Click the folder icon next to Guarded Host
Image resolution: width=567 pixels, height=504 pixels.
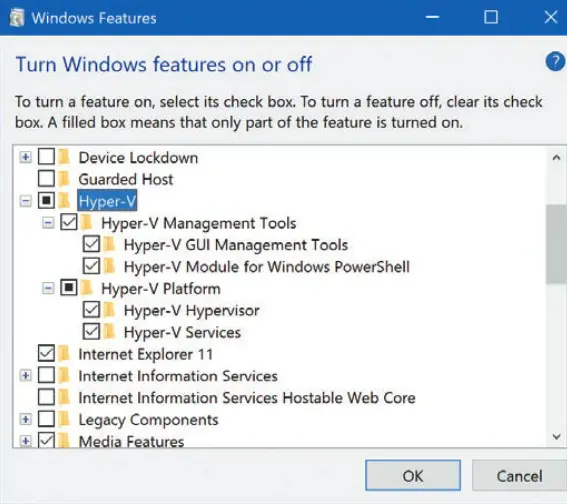[64, 179]
